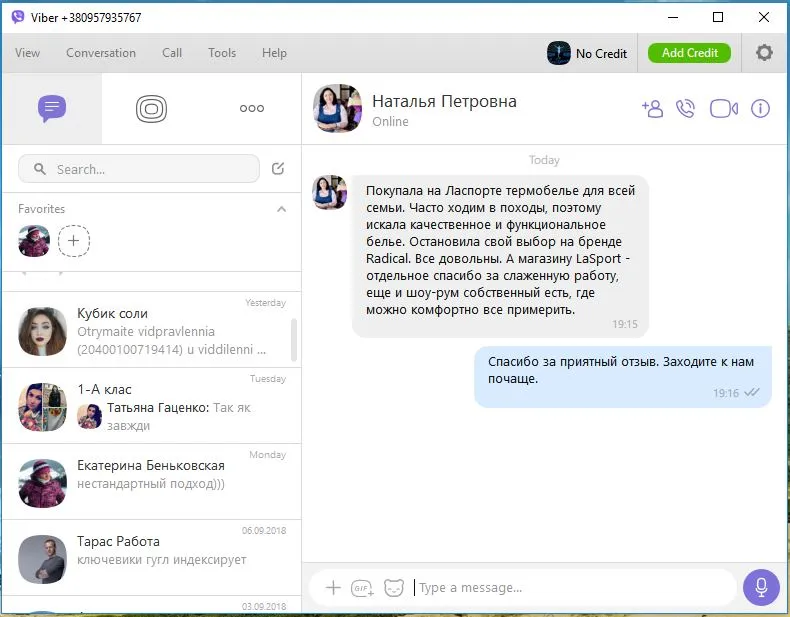Focus the Search field
Image resolution: width=790 pixels, height=617 pixels.
(x=139, y=169)
